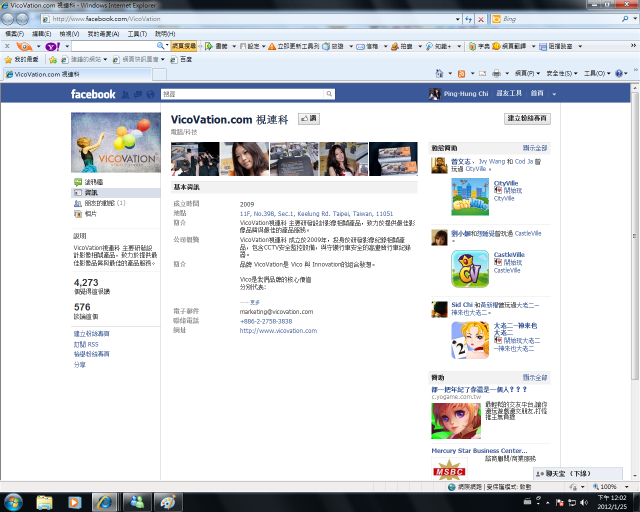Click the Like thumbs-up button by page title
640x512 pixels.
click(309, 119)
